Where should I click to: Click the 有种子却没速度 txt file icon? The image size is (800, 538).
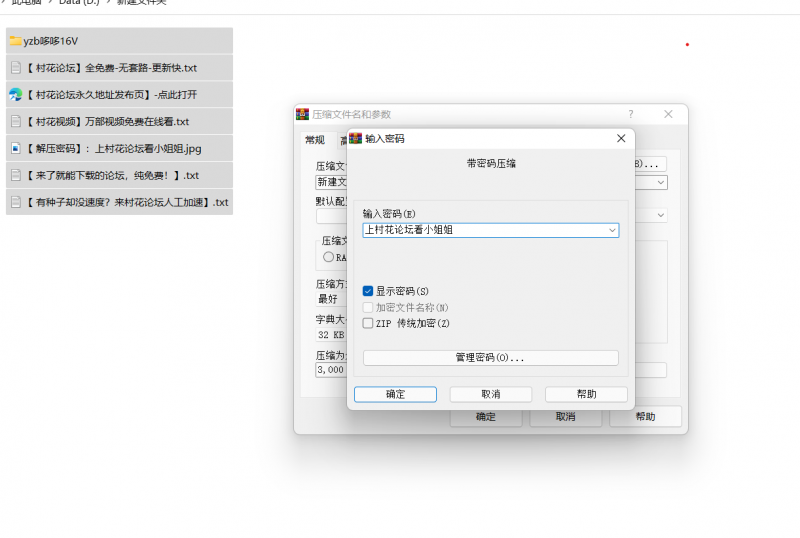click(15, 202)
